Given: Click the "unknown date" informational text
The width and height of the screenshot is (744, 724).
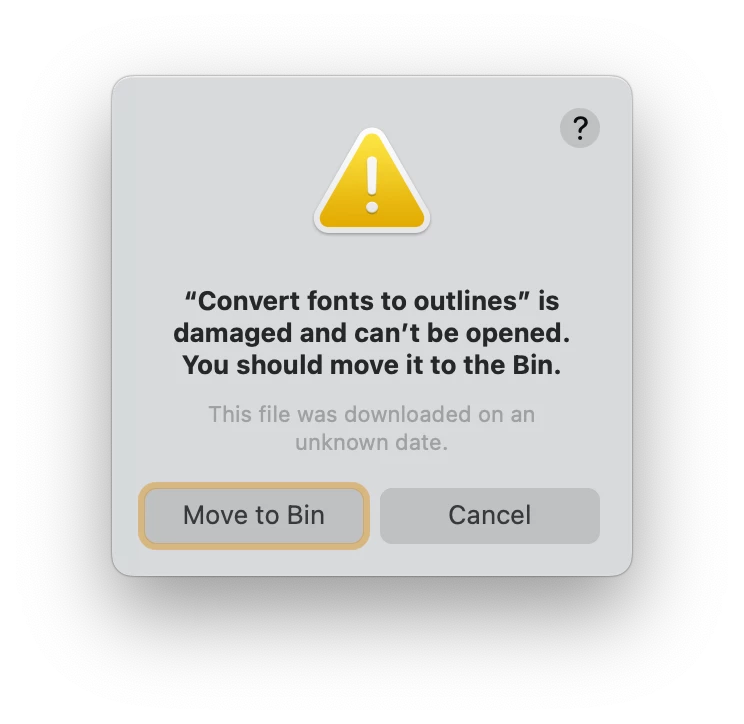Looking at the screenshot, I should click(372, 442).
